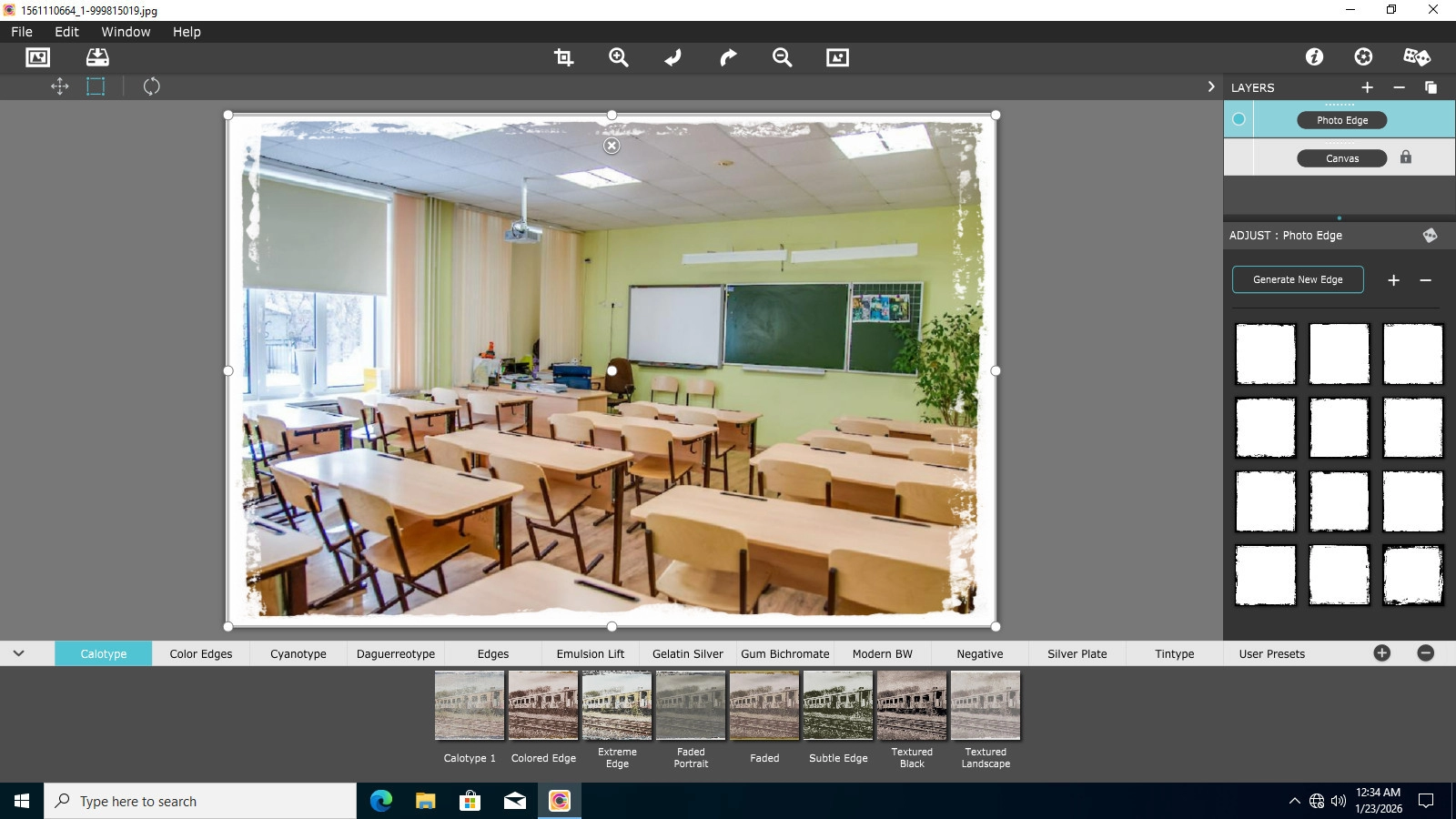Open the Window menu
This screenshot has height=819, width=1456.
pos(126,32)
